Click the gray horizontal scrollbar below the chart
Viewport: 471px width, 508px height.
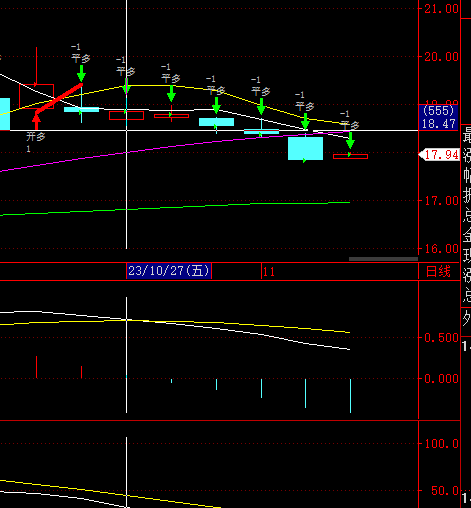click(x=383, y=259)
